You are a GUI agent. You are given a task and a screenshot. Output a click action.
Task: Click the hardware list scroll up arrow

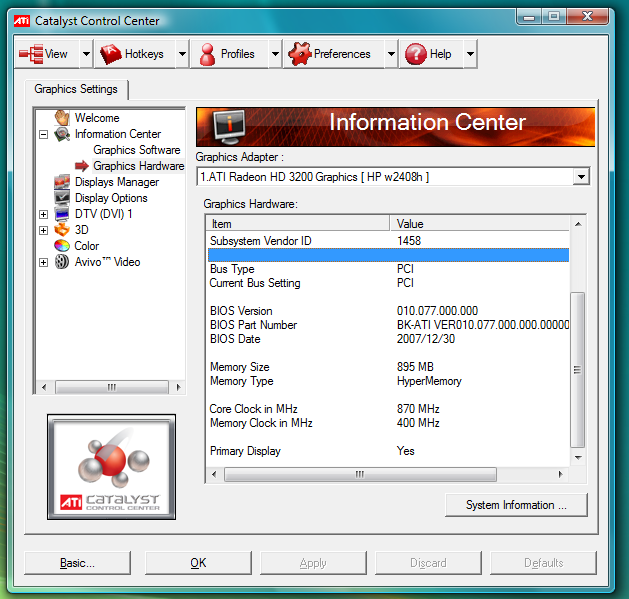coord(578,224)
